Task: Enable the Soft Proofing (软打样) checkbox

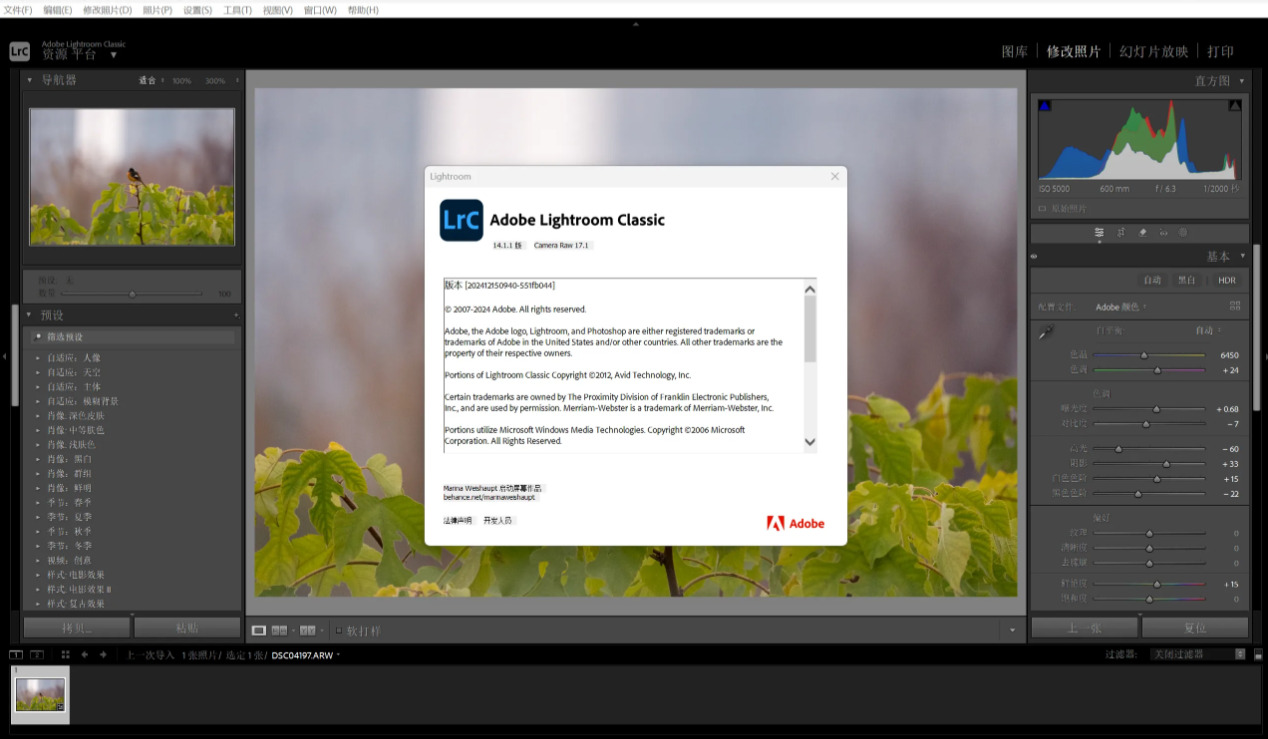Action: 339,630
